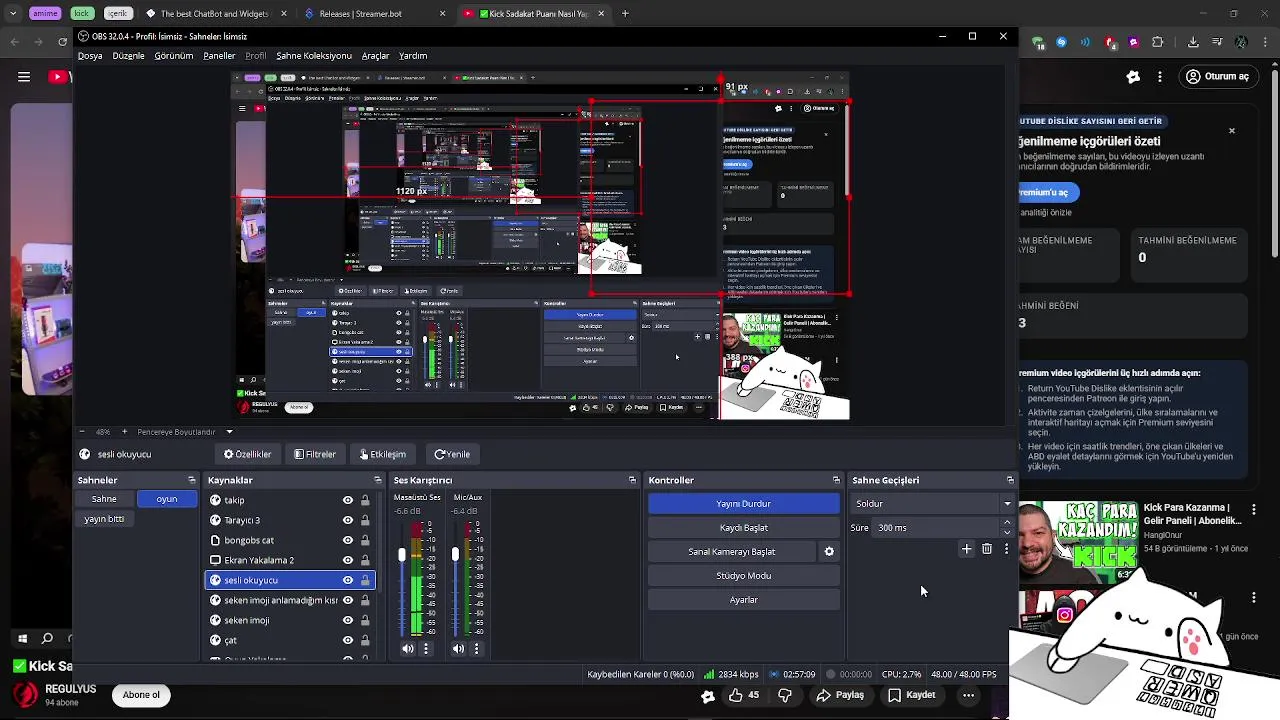Hide the bongobs cat source
This screenshot has width=1280, height=720.
click(348, 540)
